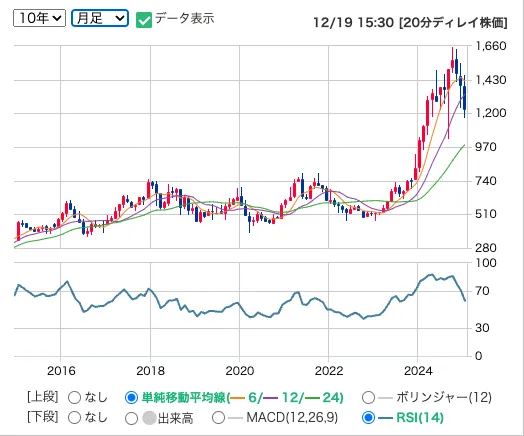This screenshot has height=436, width=524.
Task: Click the 1,660 price axis label
Action: pos(491,46)
